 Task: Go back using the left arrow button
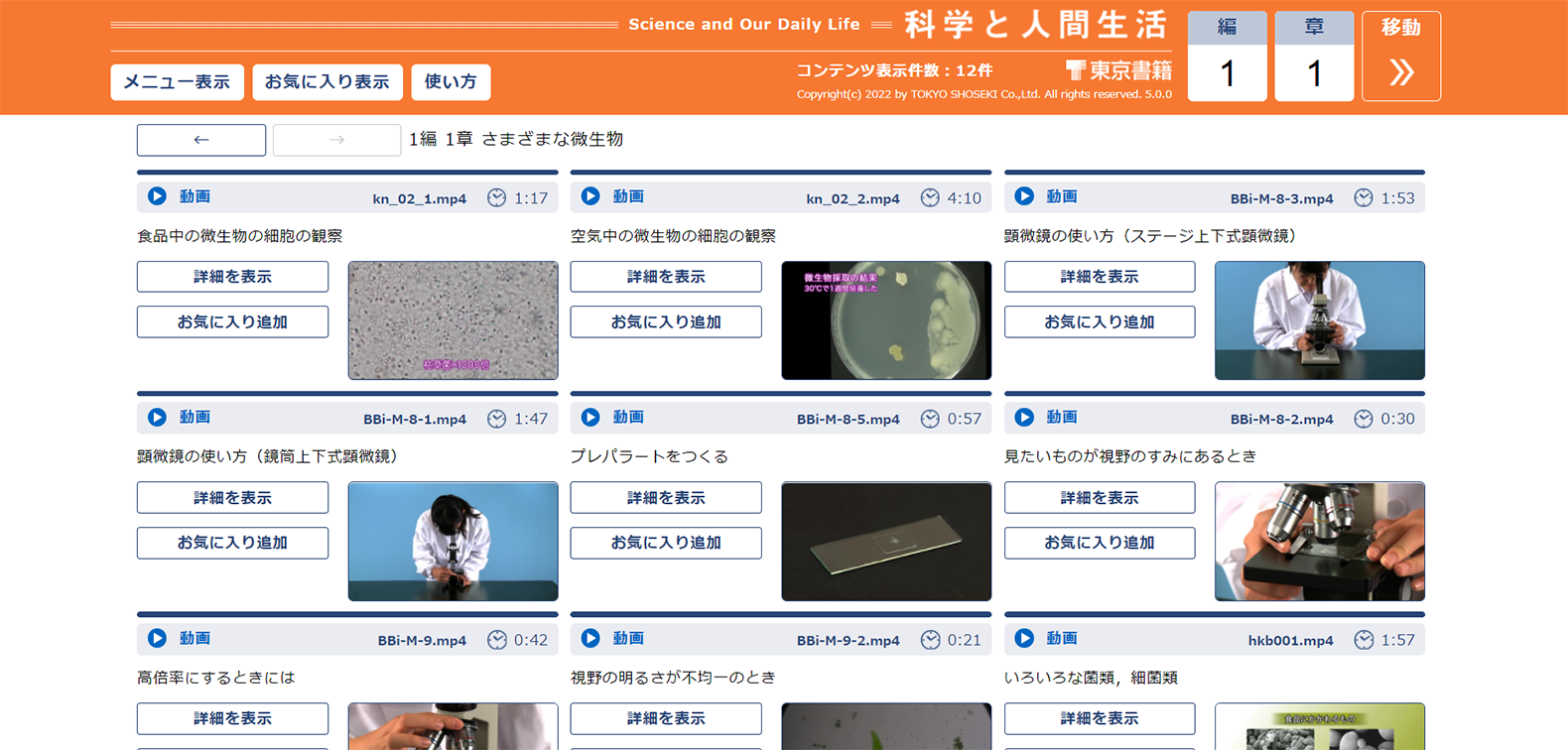click(x=201, y=140)
